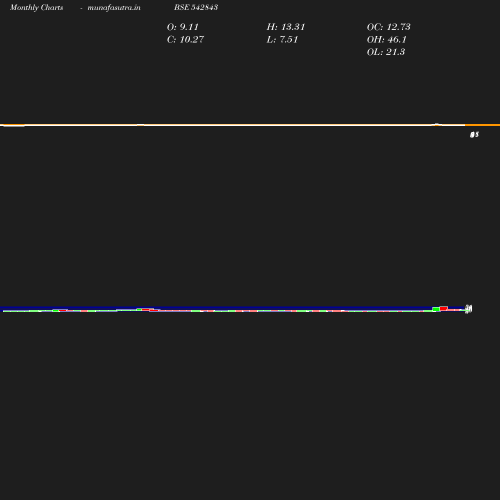Click the "Monthly Charts" title text

click(37, 8)
